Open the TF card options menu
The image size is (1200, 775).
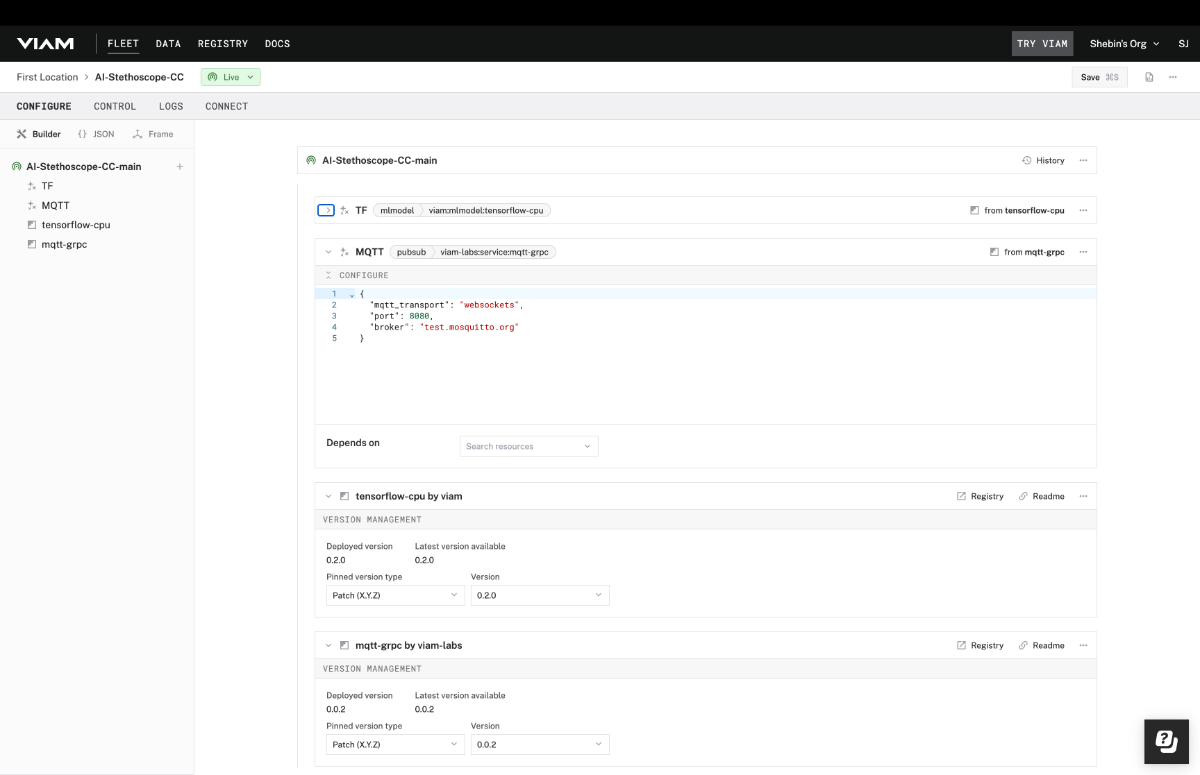[x=1083, y=211]
